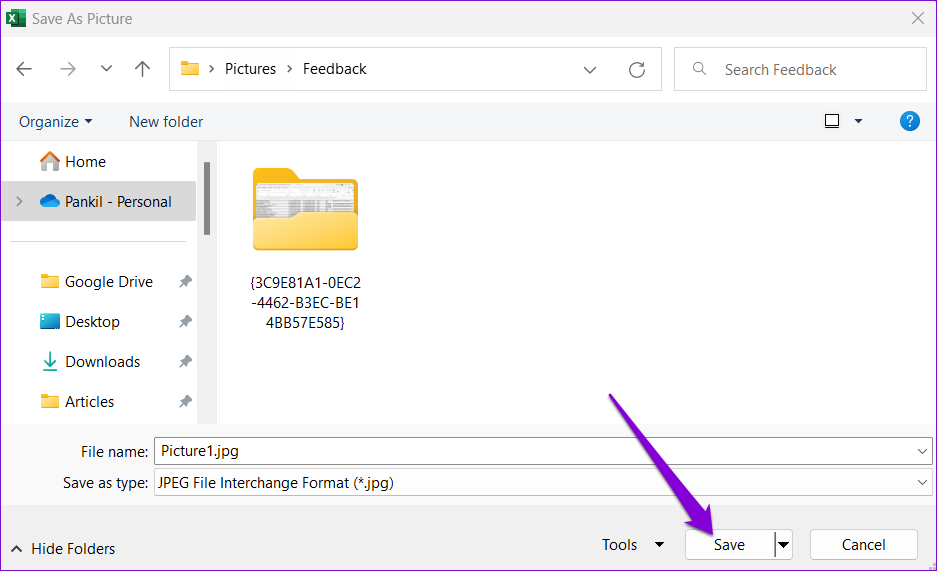
Task: Open view options dropdown arrow
Action: point(859,121)
